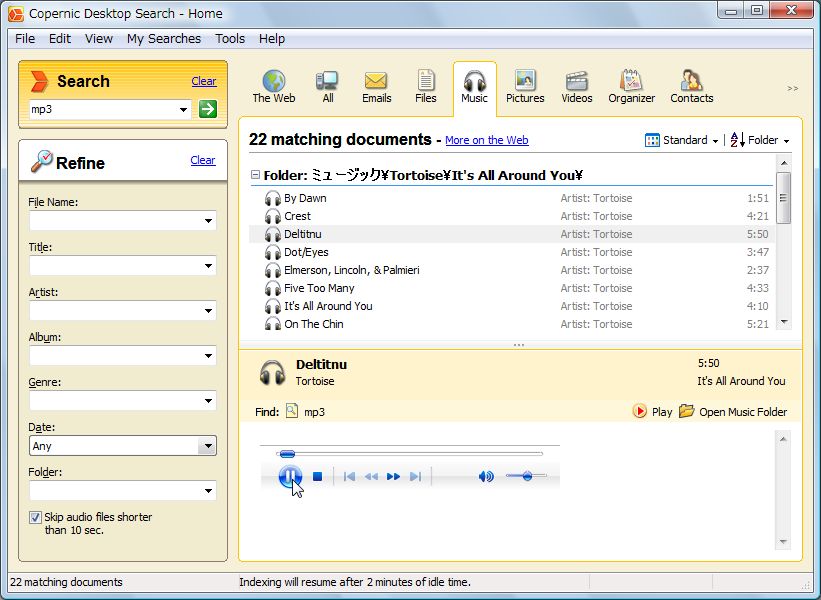Open The Web search category

274,87
